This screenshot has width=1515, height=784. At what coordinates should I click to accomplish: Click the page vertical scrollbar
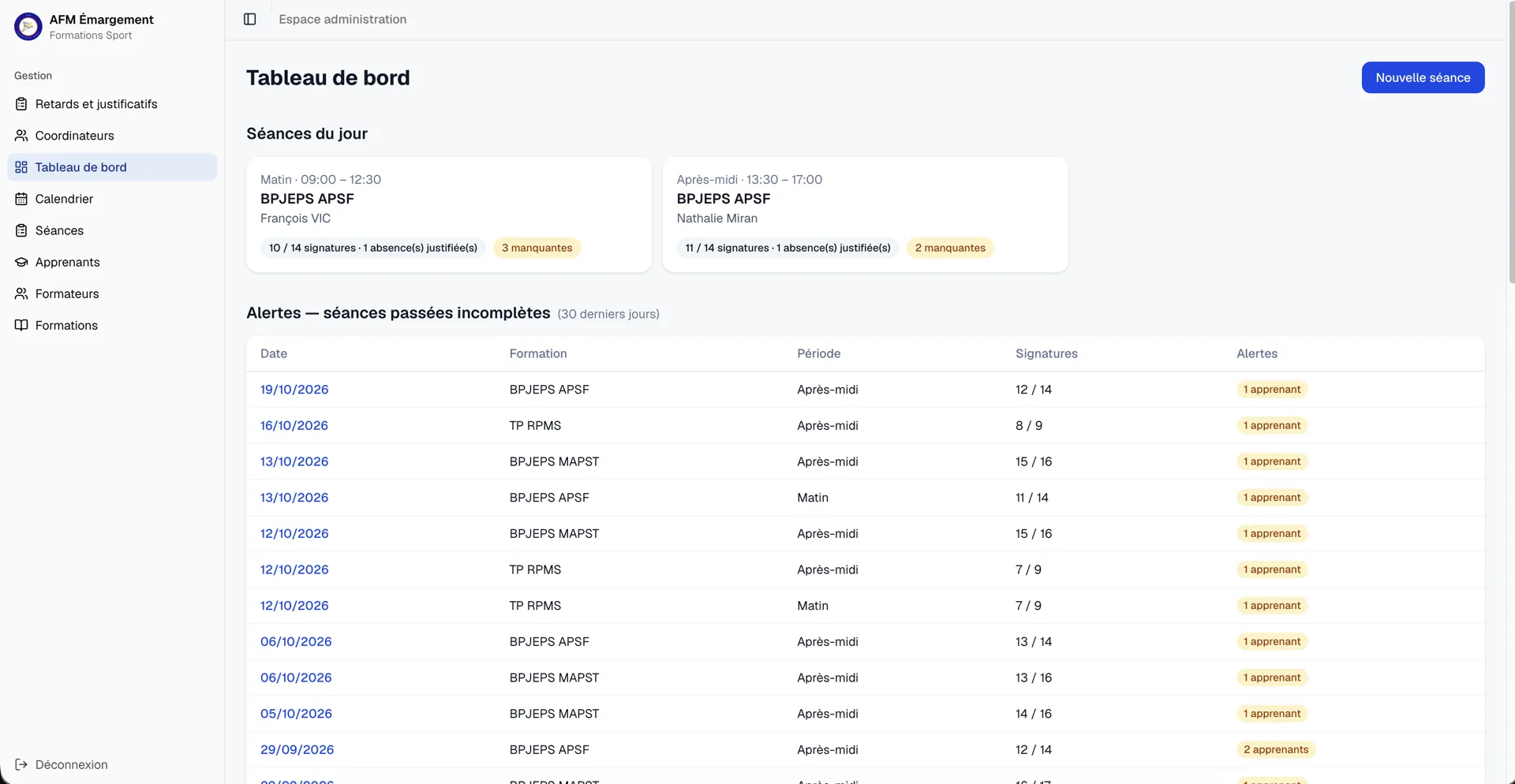tap(1511, 142)
